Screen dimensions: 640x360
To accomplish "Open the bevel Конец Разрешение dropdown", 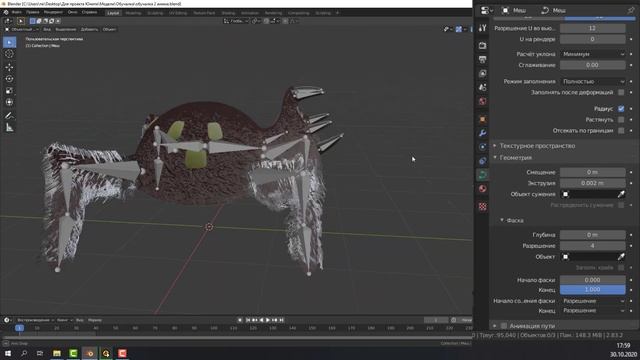I will 593,311.
